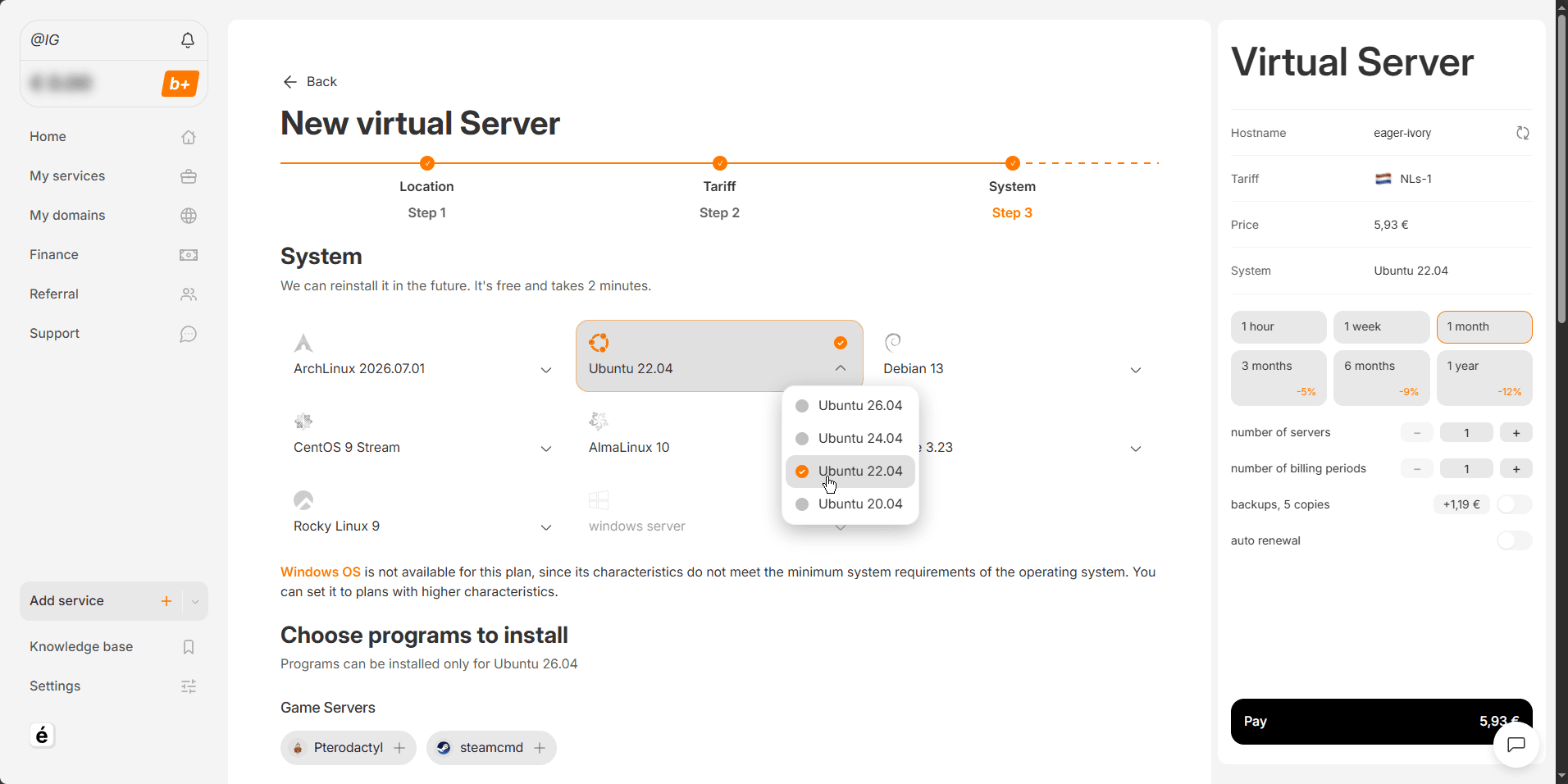
Task: Select Ubuntu 26.04 radio option
Action: pos(850,406)
